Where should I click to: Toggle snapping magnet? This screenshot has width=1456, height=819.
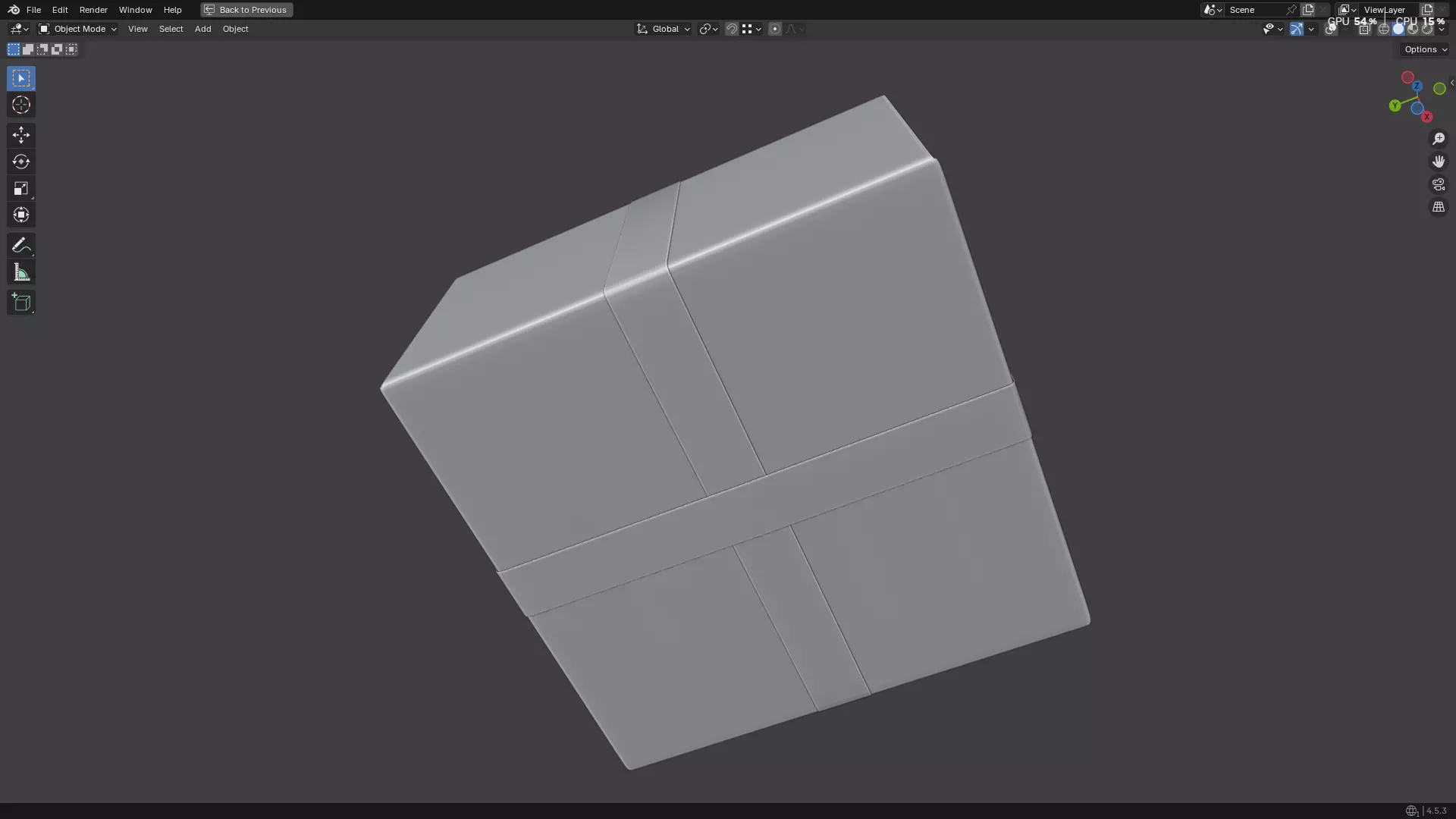click(x=732, y=29)
